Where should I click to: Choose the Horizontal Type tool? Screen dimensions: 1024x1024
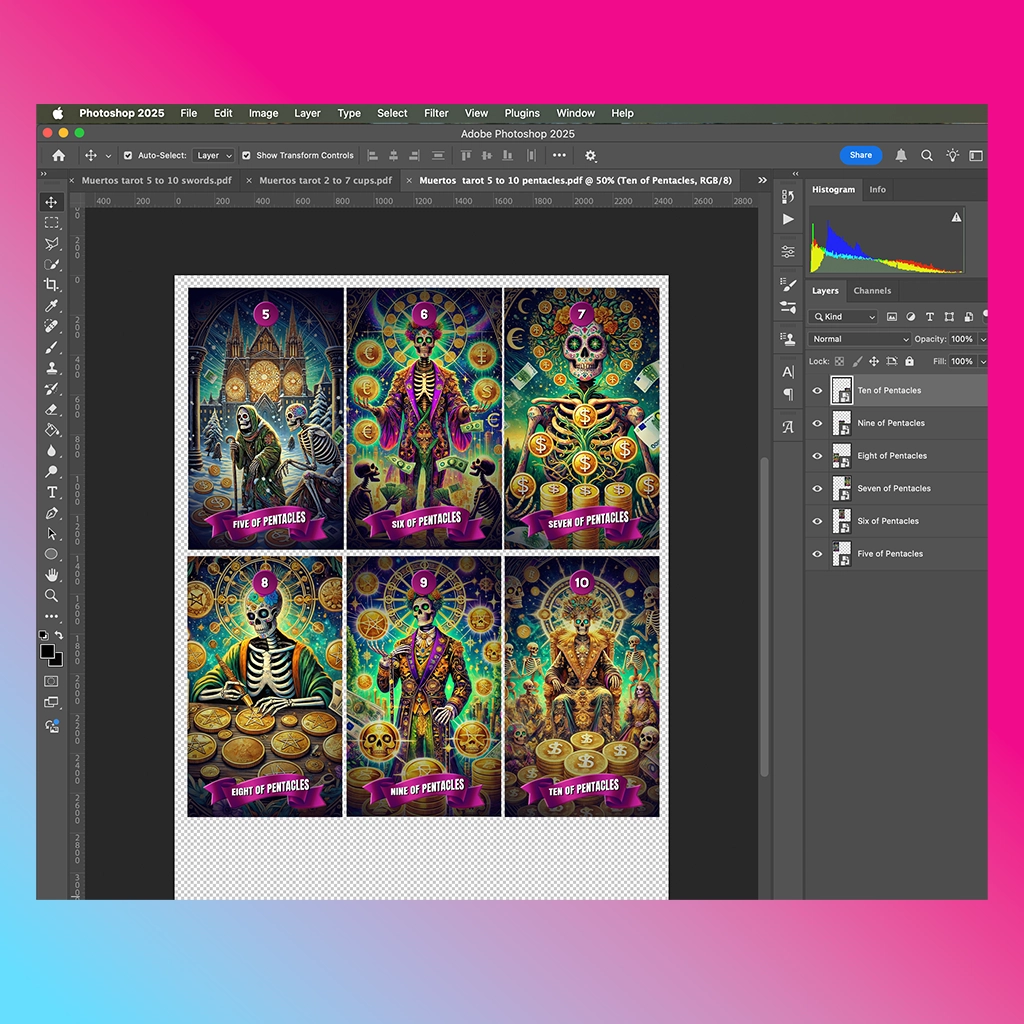tap(52, 492)
